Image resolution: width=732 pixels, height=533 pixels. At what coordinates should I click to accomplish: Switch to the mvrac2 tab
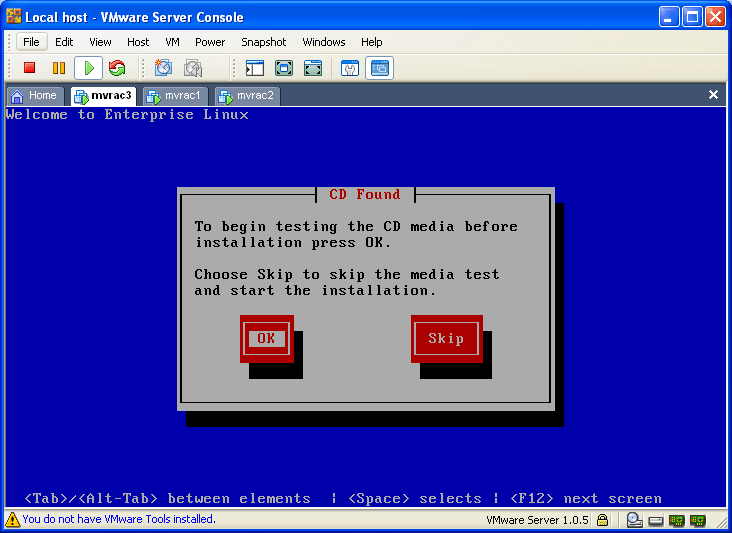[247, 96]
